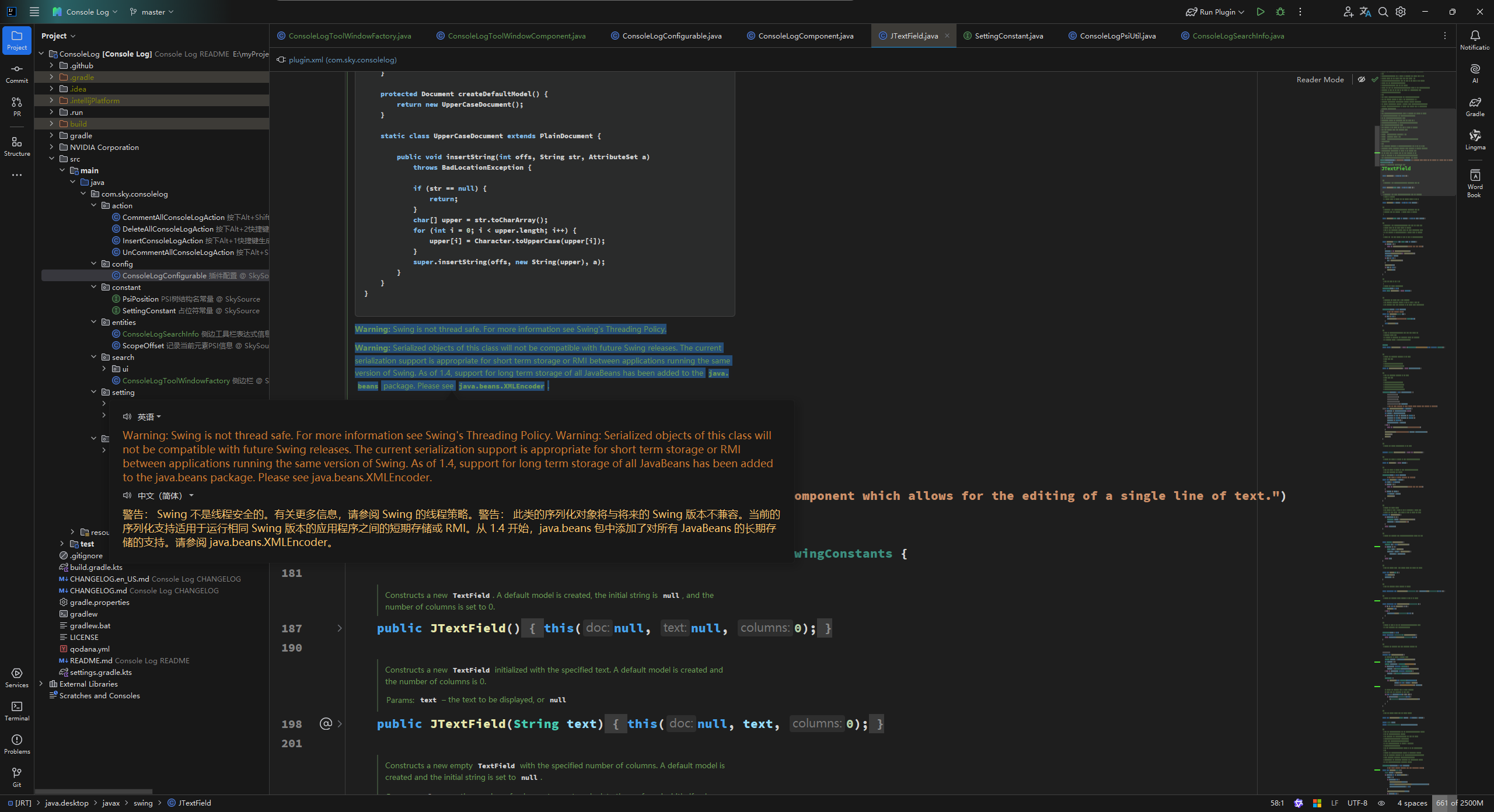Toggle Reader Mode with the crossed-eye icon
Screen dimensions: 1494x812
tap(1362, 79)
